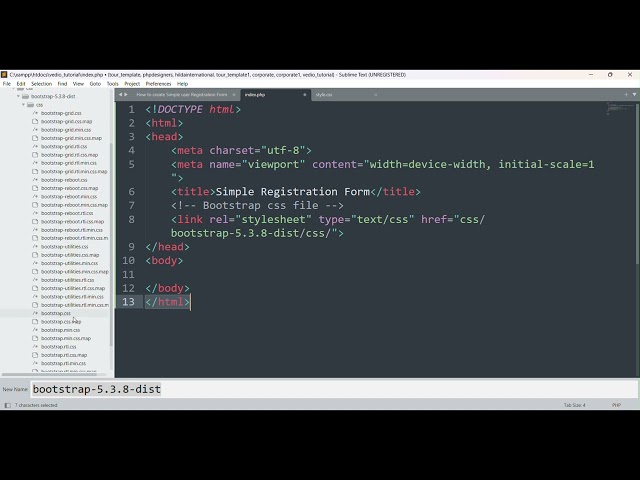Collapse the bootstrap-5.3.8-dist folder arrow
Screen dimensions: 640x480
click(18, 96)
